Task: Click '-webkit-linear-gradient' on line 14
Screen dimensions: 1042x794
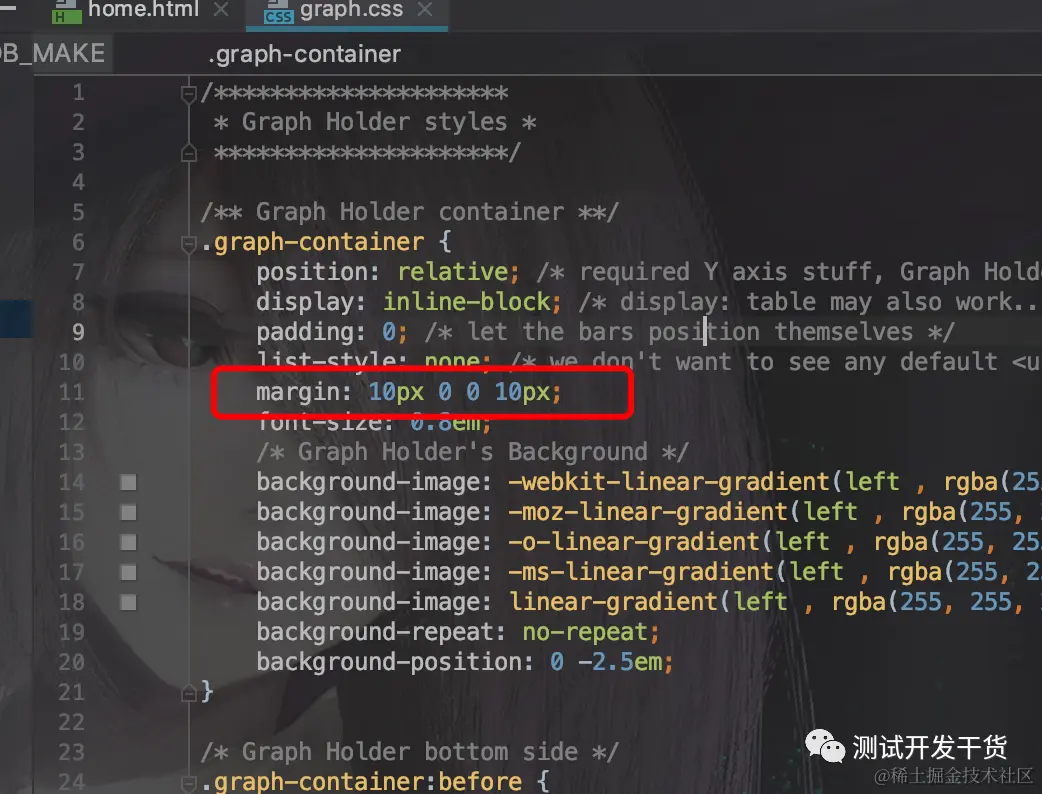Action: (x=670, y=482)
